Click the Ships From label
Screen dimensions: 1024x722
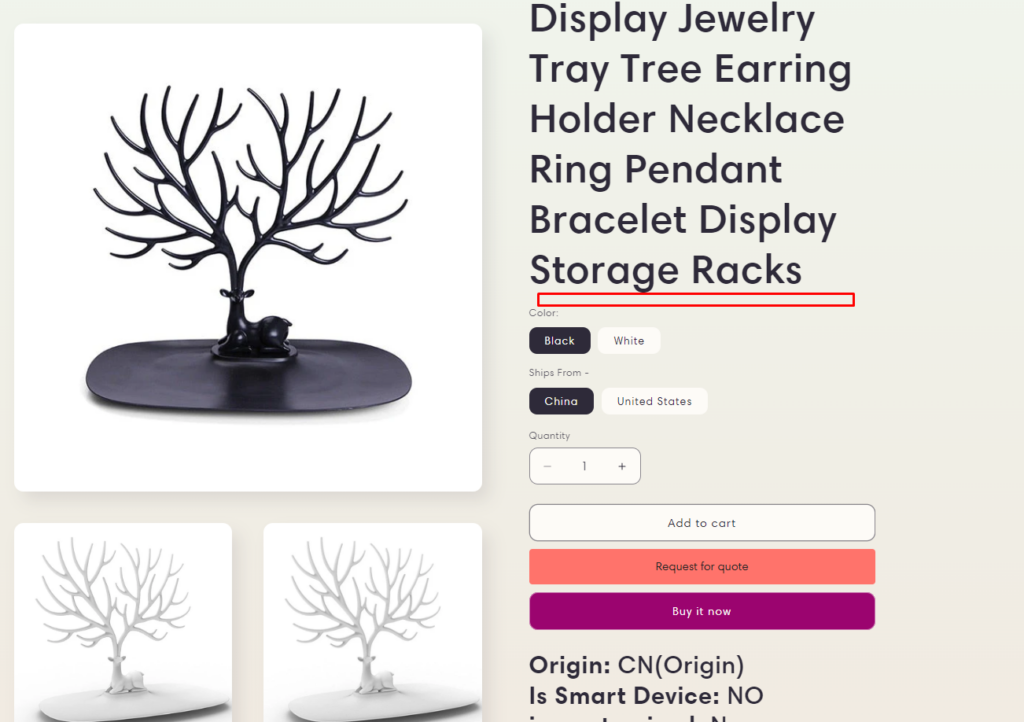click(559, 373)
